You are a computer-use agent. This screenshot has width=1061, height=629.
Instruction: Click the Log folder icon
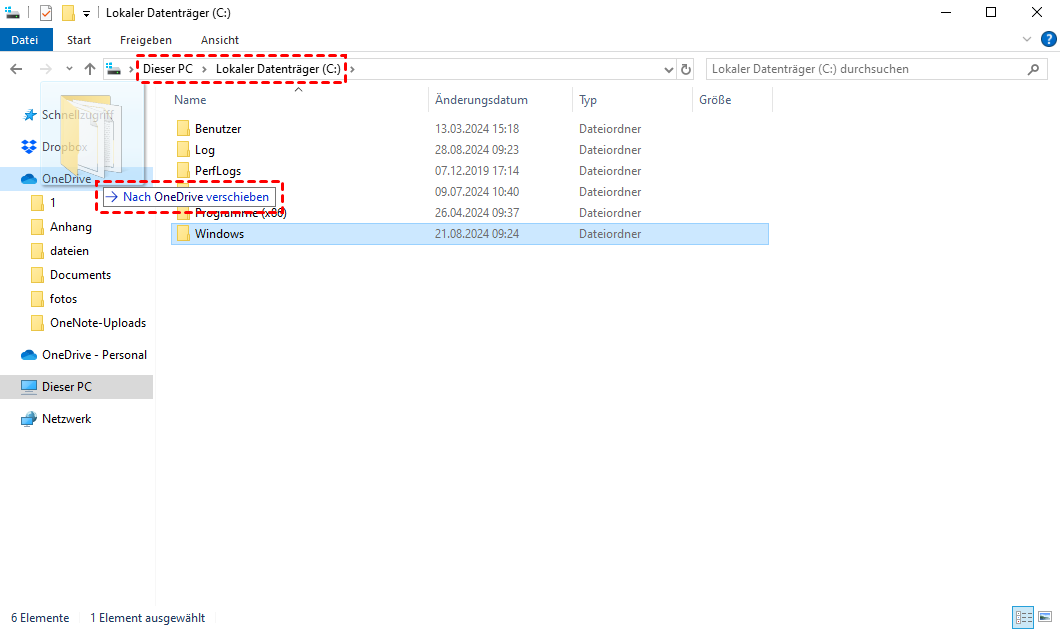coord(183,149)
